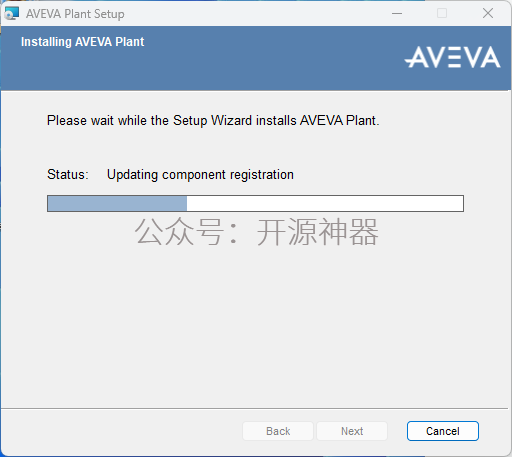
Task: Click the 'Installing AVEVA Plant' heading
Action: click(82, 42)
